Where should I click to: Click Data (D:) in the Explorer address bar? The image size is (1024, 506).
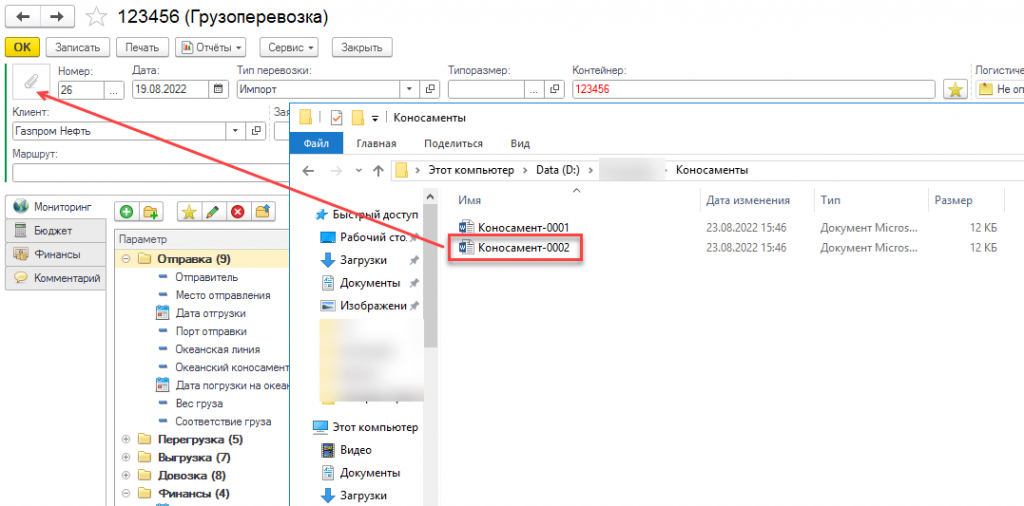pos(558,170)
